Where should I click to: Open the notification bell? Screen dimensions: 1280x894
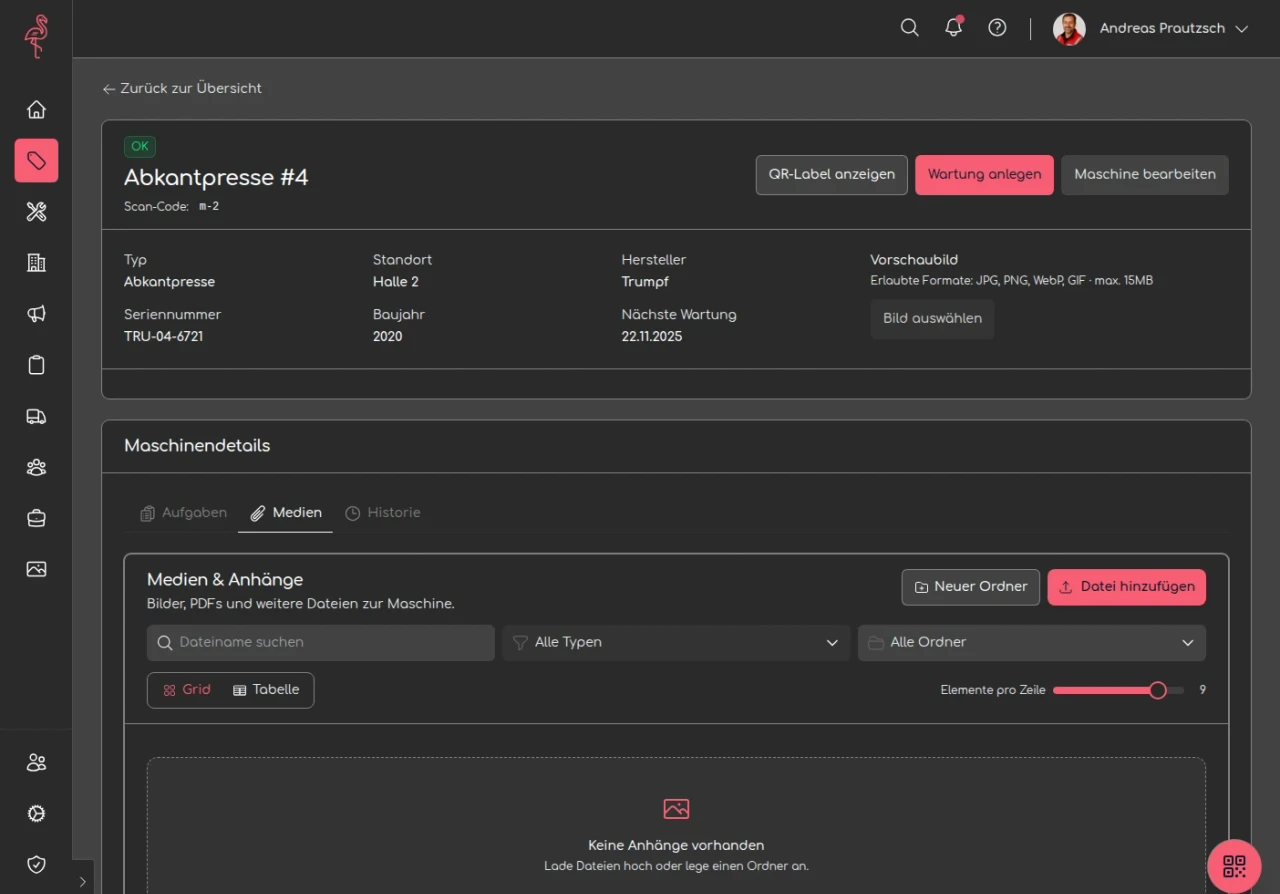(x=954, y=28)
